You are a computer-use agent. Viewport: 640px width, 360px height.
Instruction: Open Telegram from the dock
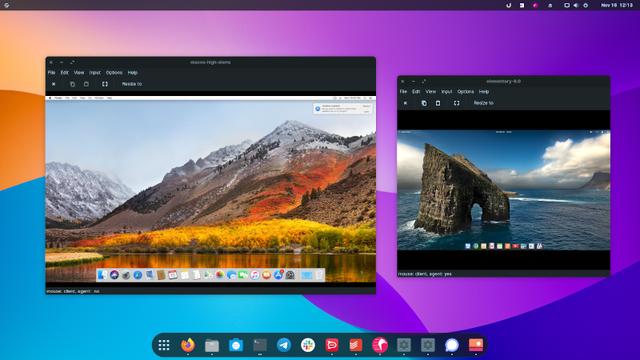click(284, 345)
